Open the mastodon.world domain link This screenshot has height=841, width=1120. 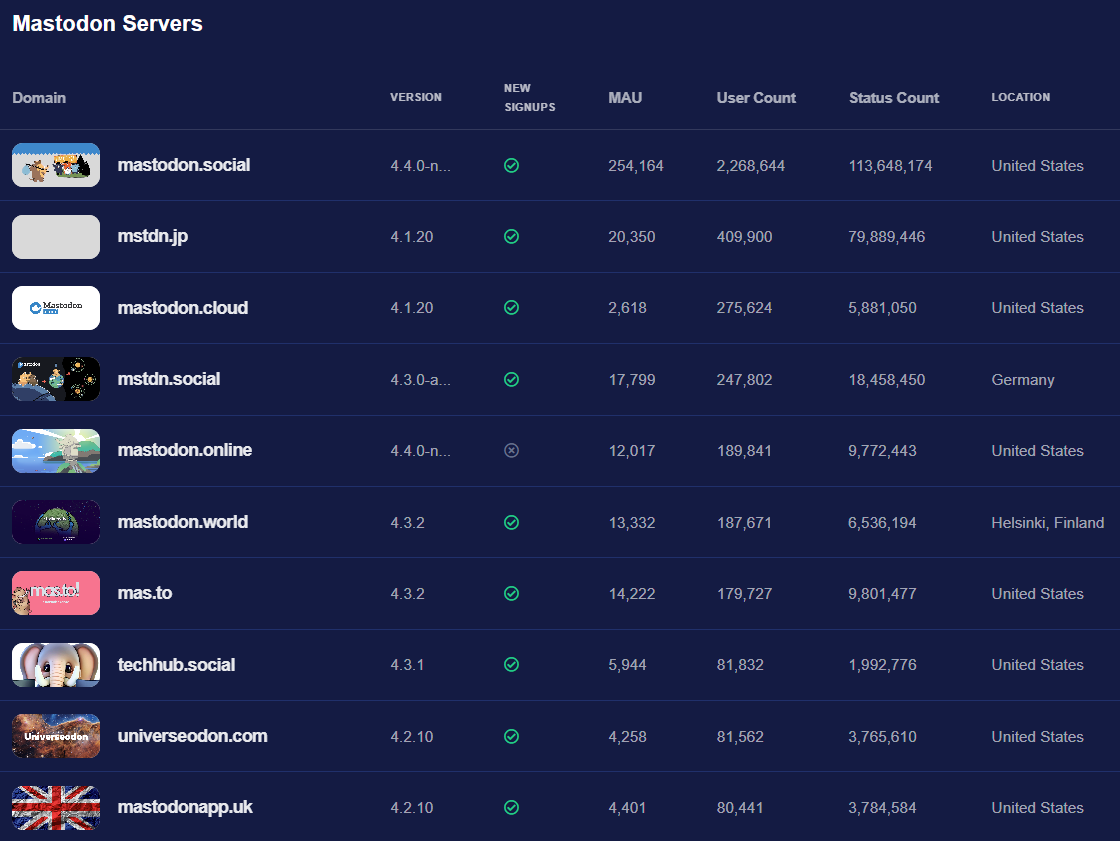click(183, 522)
